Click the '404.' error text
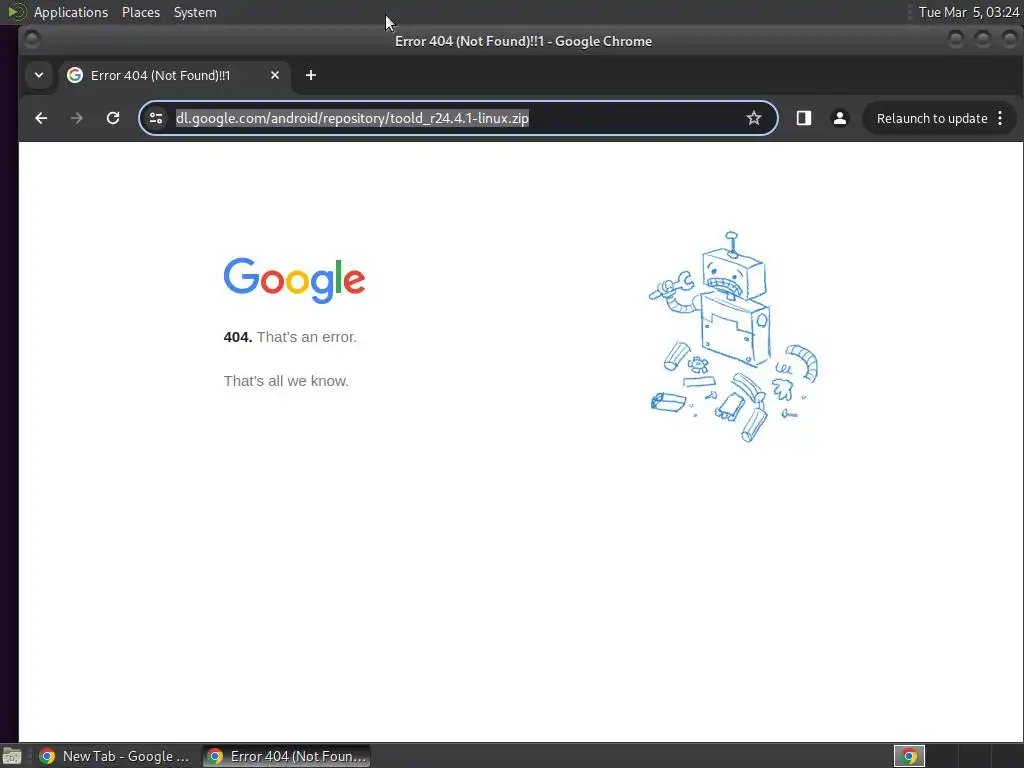This screenshot has width=1024, height=768. coord(238,337)
